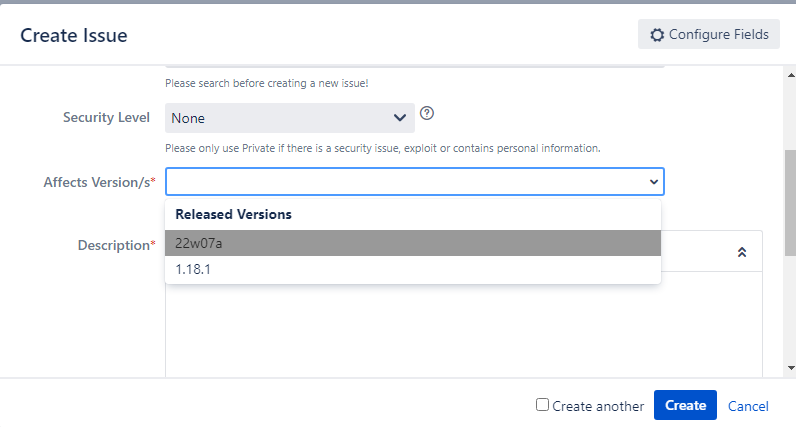This screenshot has width=796, height=427.
Task: Click the scrollbar down arrow
Action: (790, 369)
